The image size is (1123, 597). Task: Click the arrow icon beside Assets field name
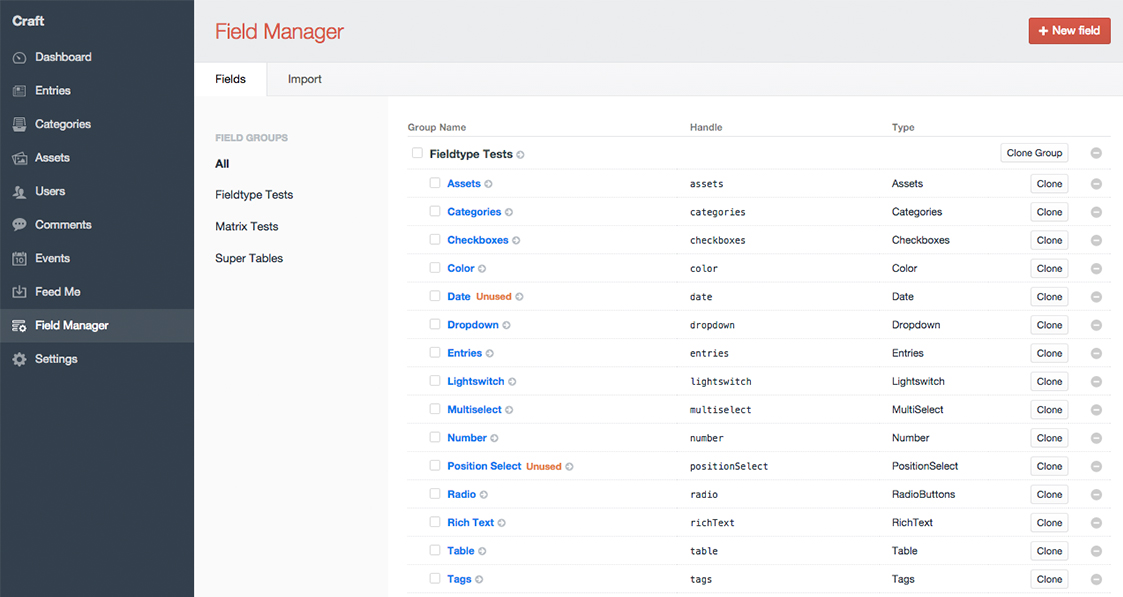click(488, 184)
